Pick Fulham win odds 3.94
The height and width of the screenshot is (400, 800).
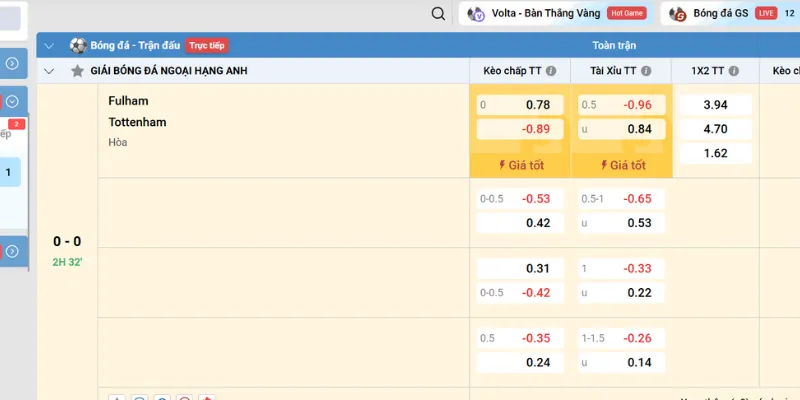click(715, 105)
